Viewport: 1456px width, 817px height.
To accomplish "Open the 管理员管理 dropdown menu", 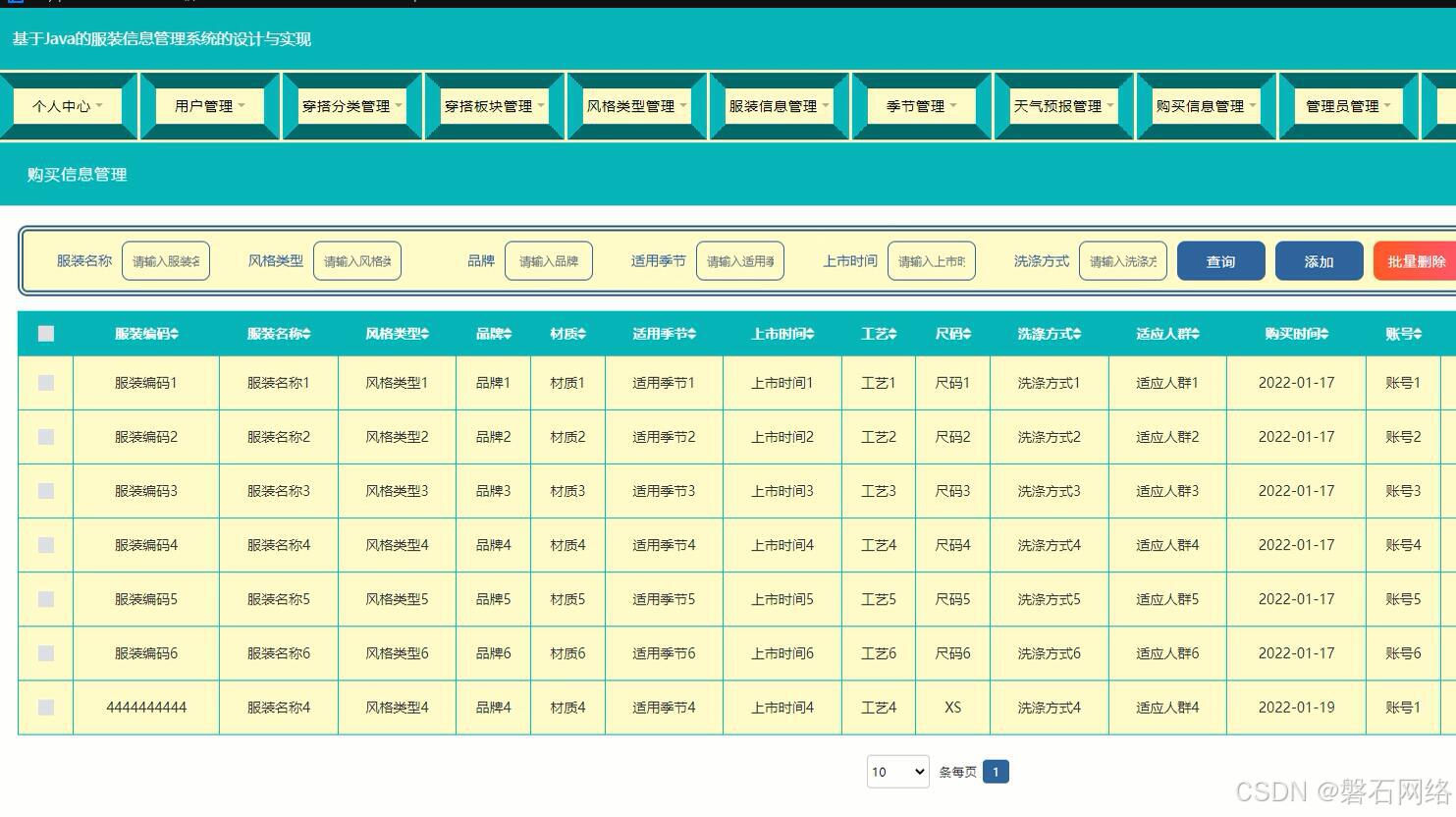I will point(1349,106).
